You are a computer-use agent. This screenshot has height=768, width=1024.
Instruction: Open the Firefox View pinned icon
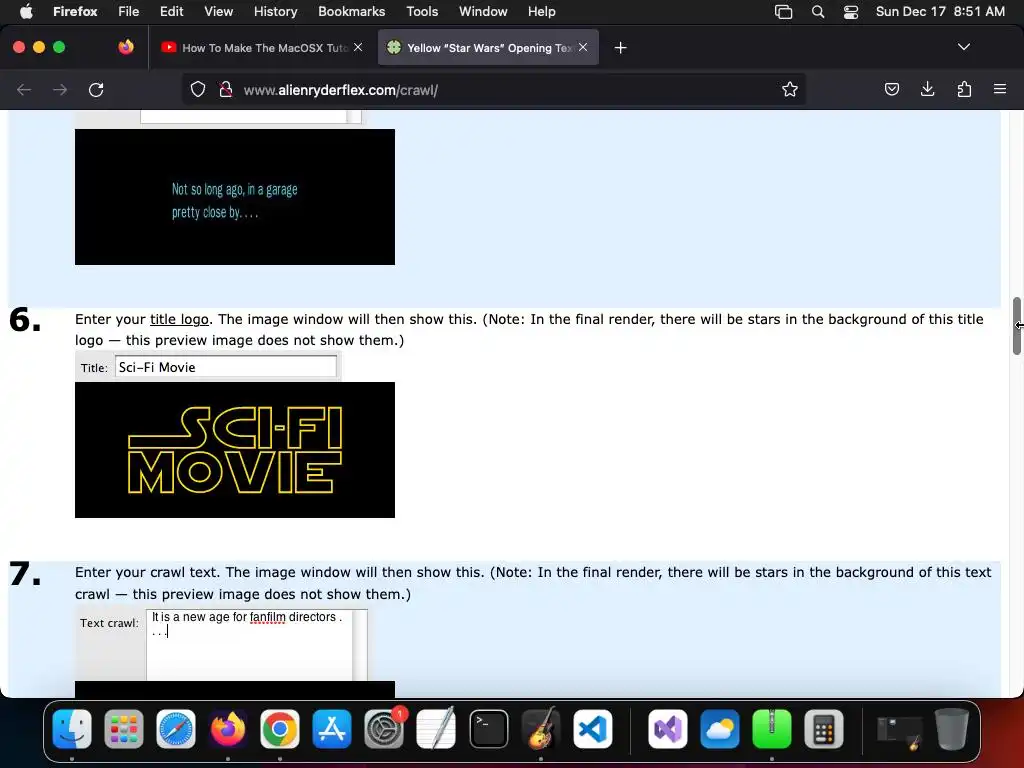point(126,47)
